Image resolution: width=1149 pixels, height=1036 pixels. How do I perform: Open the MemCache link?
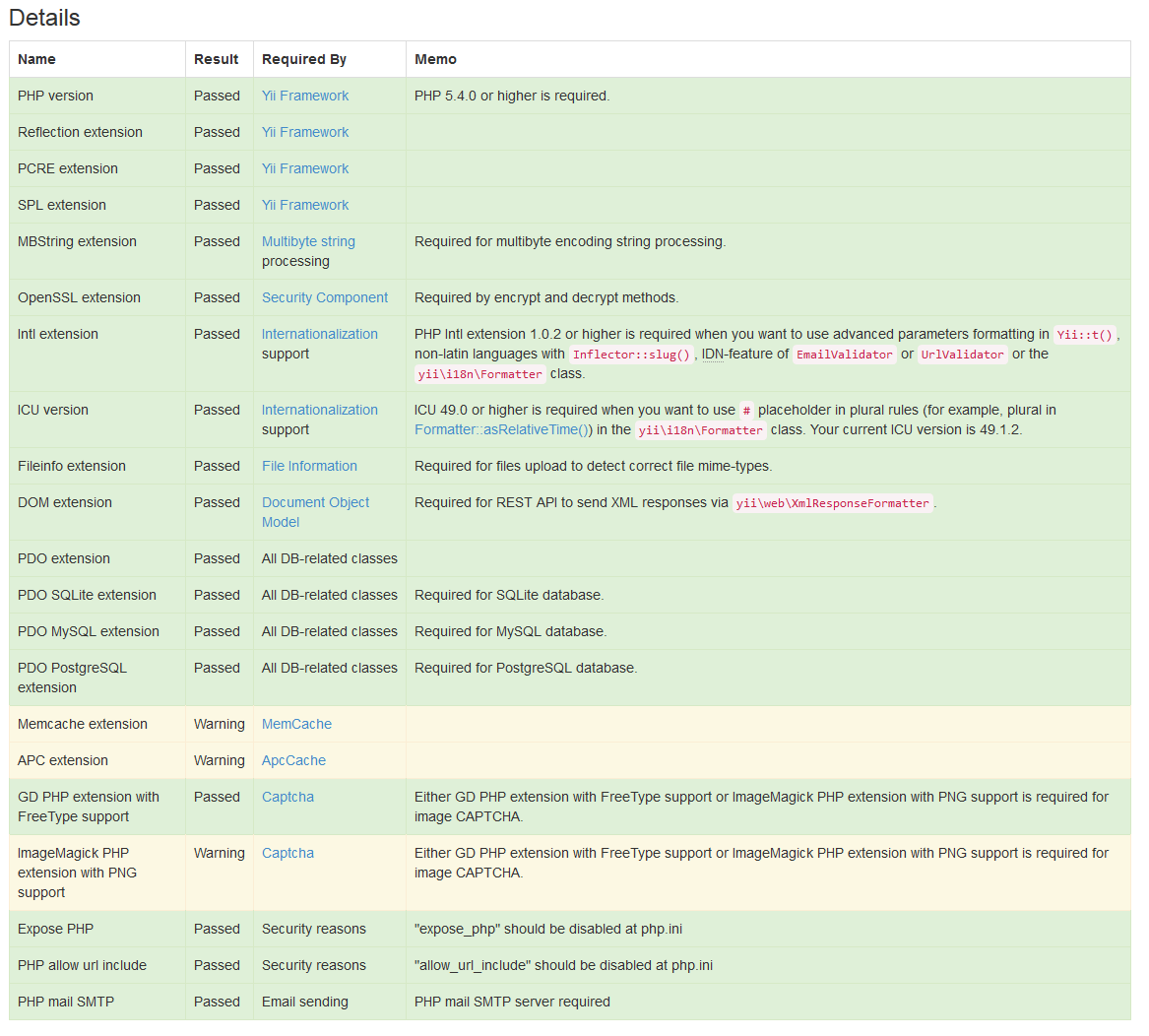coord(296,724)
